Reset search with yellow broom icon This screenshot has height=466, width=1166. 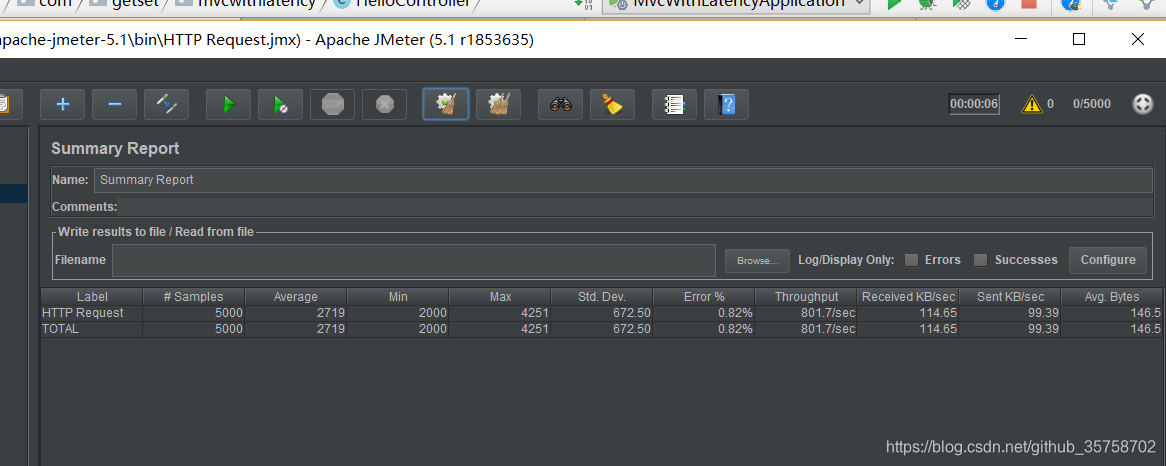[x=613, y=105]
